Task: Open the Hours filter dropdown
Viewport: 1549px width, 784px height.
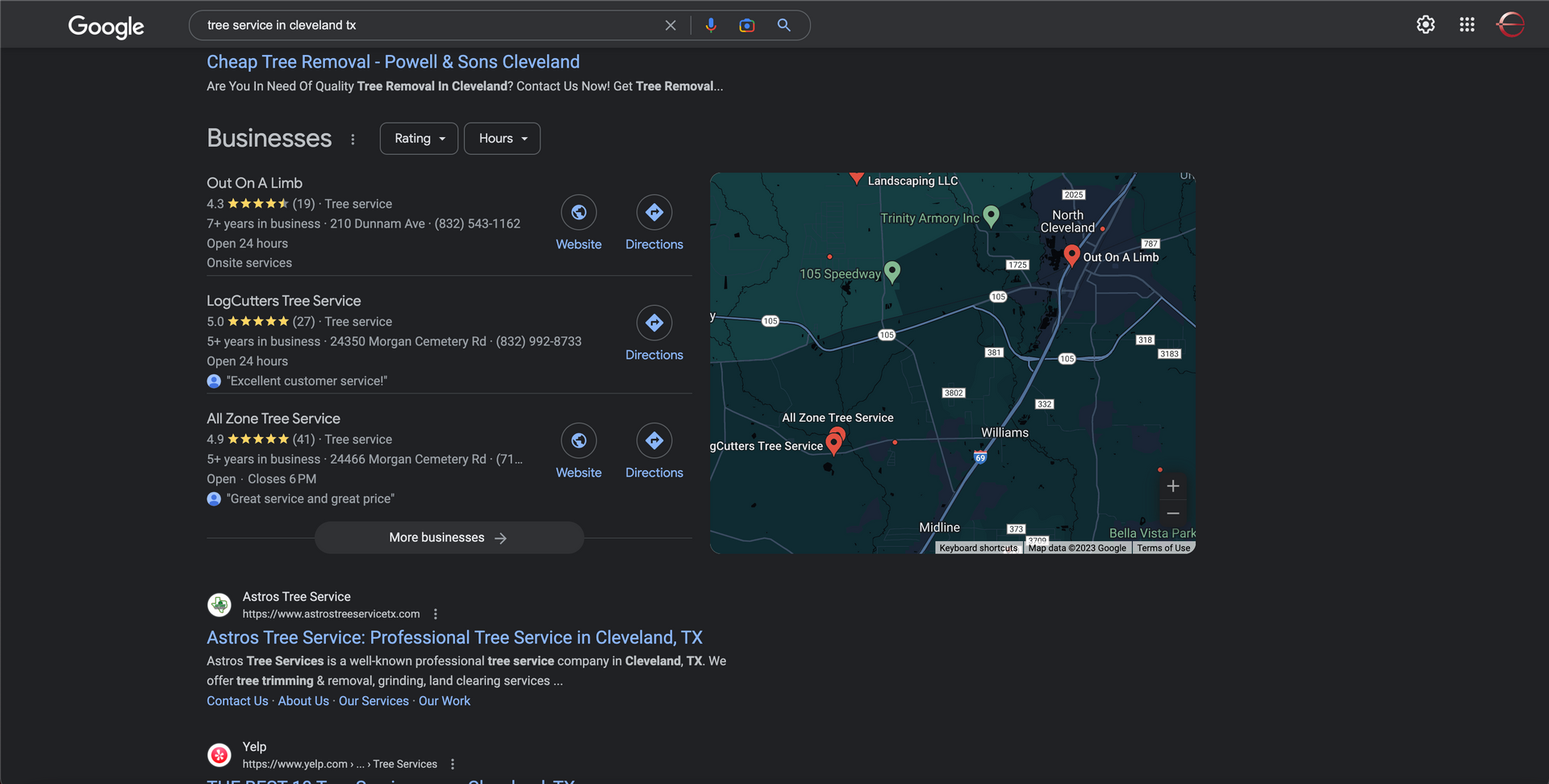Action: pyautogui.click(x=502, y=138)
